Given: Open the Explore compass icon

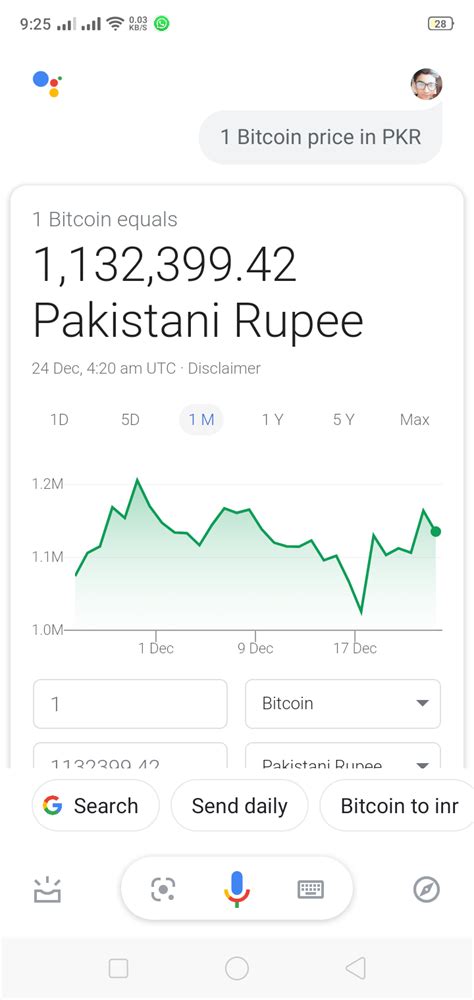Looking at the screenshot, I should tap(426, 889).
